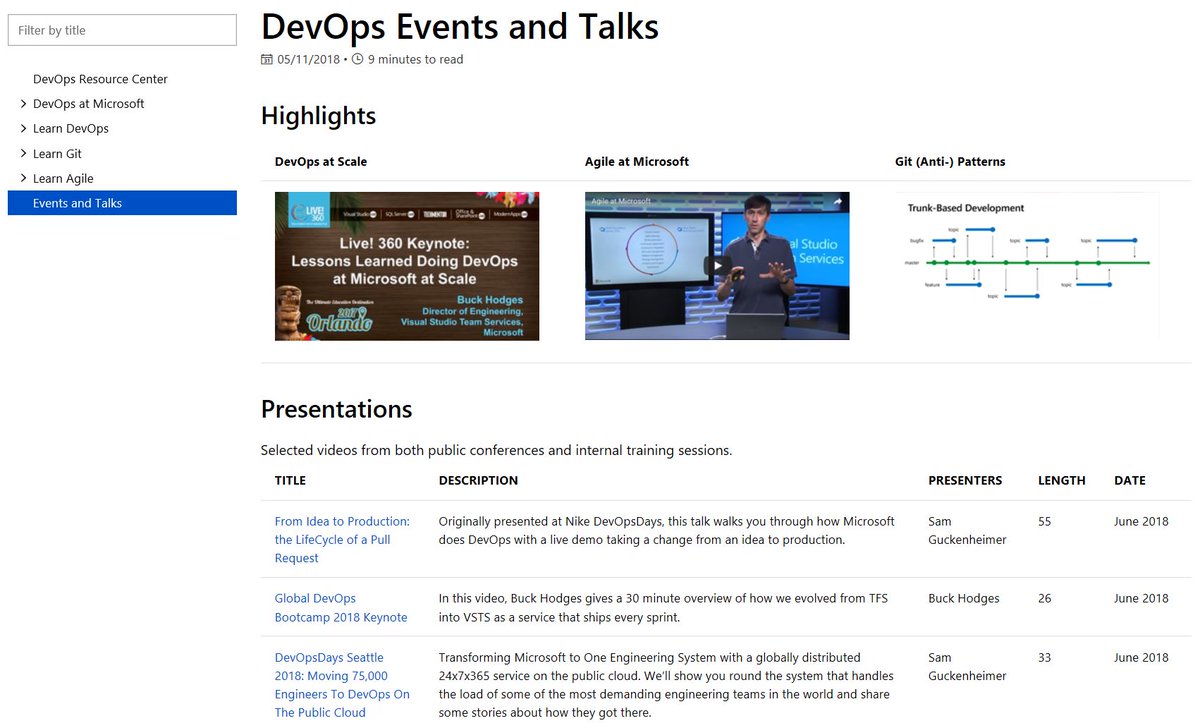
Task: Click the DESCRIPTION column header
Action: [x=478, y=481]
